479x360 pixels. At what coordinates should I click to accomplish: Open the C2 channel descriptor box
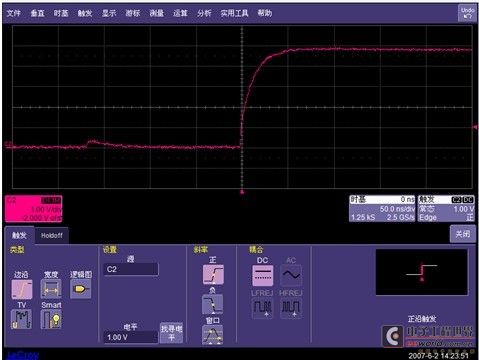(x=34, y=209)
